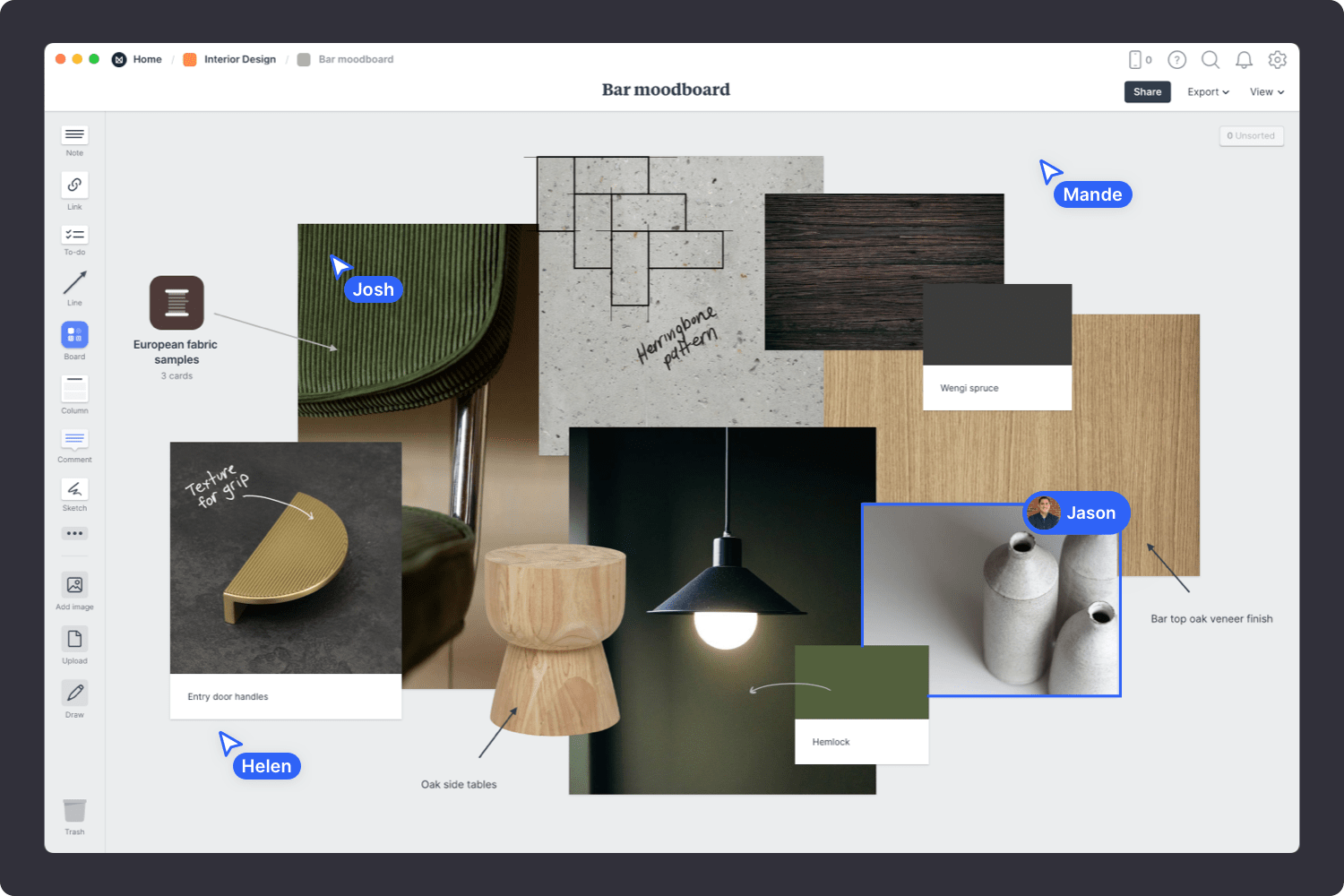Open the search icon

1210,59
